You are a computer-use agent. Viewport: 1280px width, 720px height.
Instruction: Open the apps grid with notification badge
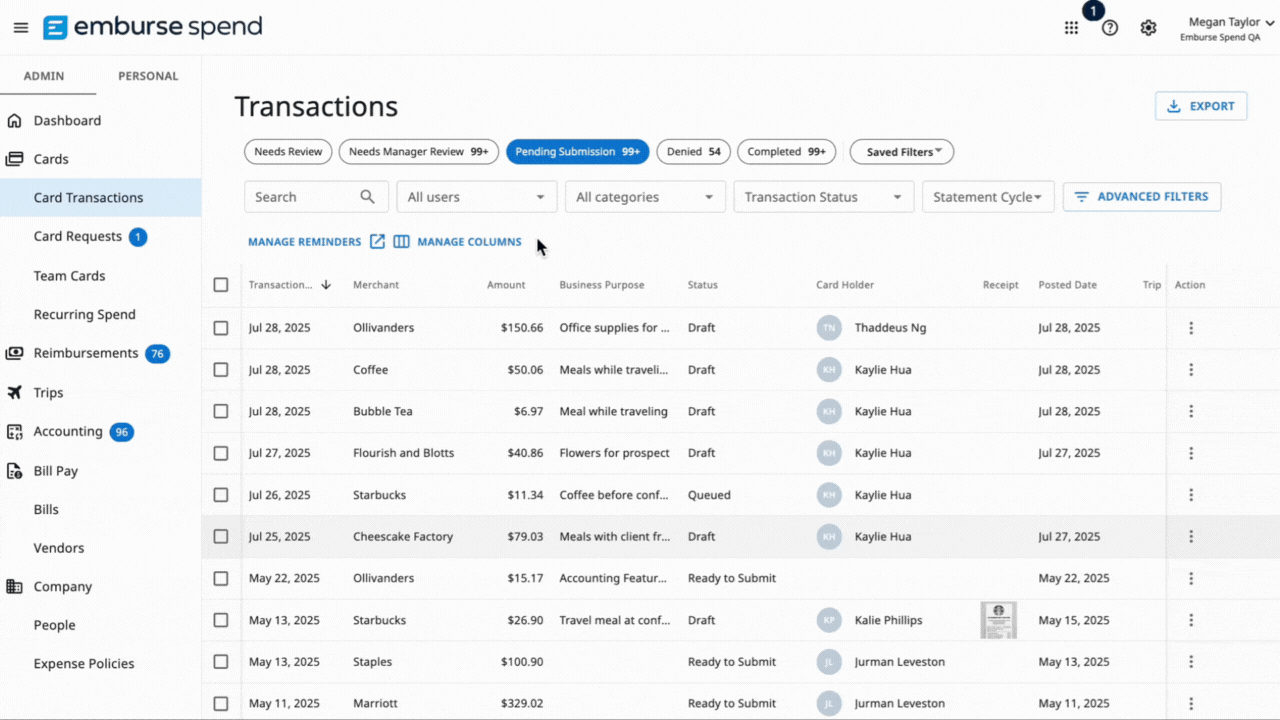[x=1071, y=27]
